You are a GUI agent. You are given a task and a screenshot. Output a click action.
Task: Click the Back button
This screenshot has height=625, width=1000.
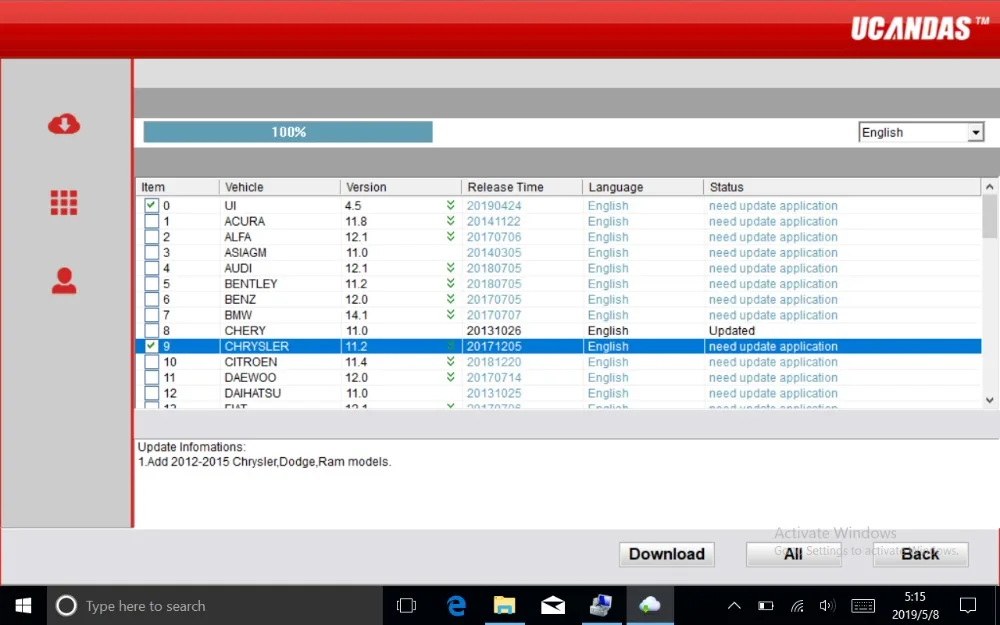coord(920,554)
